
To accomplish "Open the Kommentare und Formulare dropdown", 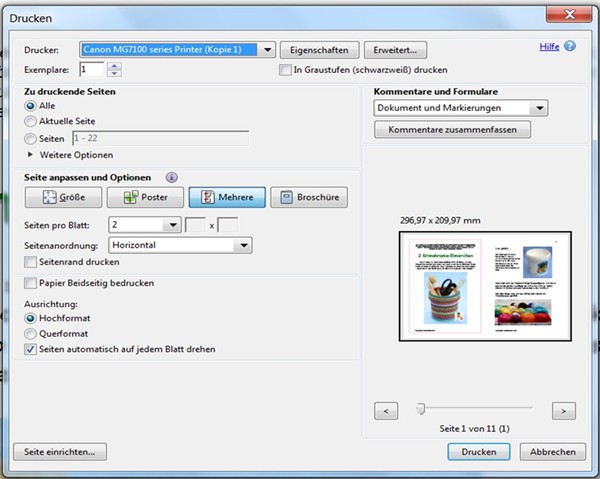I will pyautogui.click(x=539, y=108).
